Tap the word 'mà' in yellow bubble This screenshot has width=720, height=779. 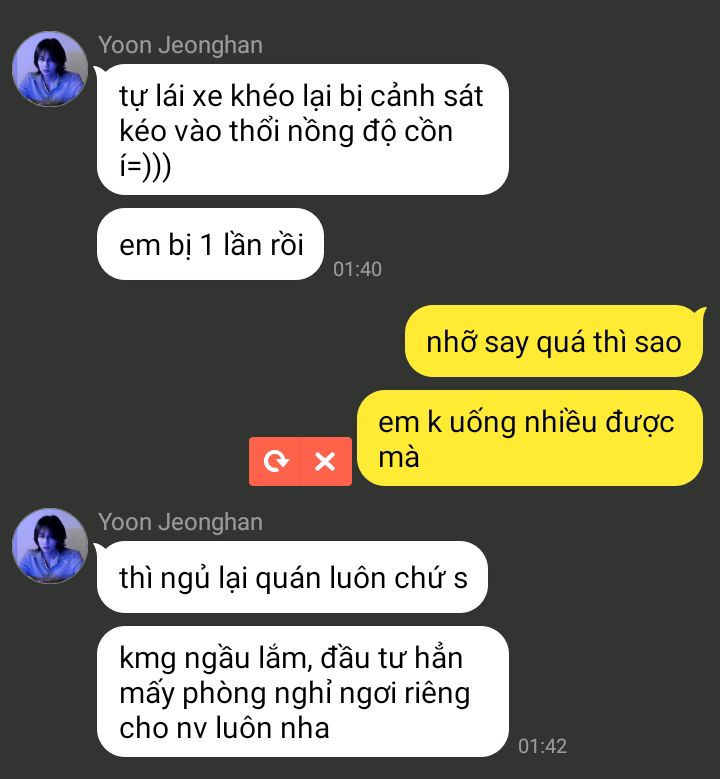(x=399, y=457)
